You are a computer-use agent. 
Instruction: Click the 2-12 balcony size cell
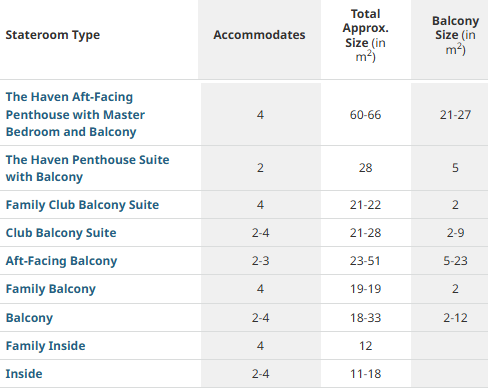tap(455, 318)
